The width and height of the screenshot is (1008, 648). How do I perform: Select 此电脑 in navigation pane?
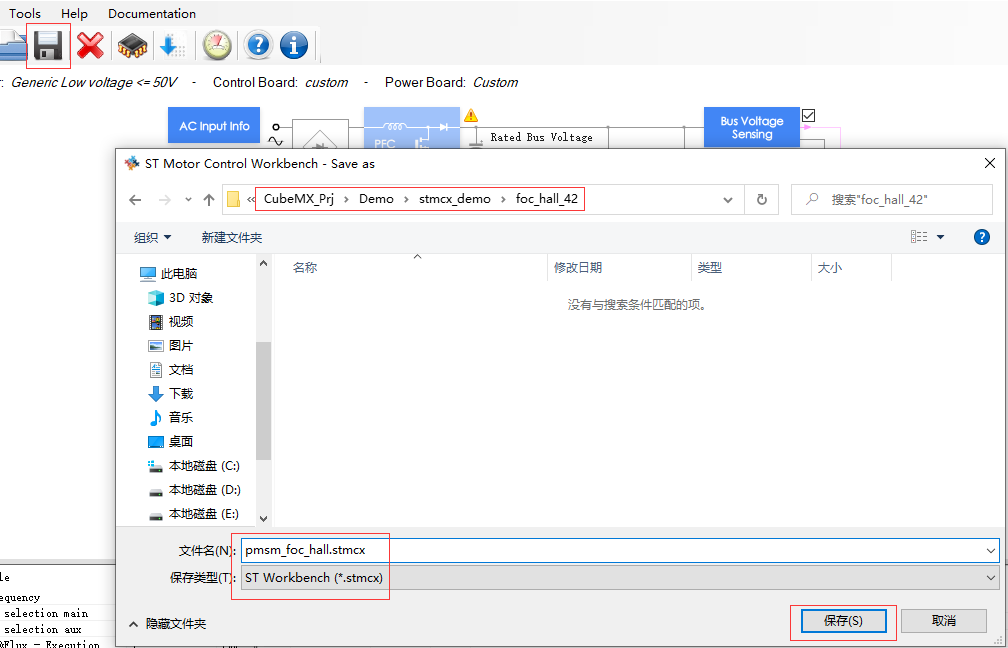coord(168,274)
